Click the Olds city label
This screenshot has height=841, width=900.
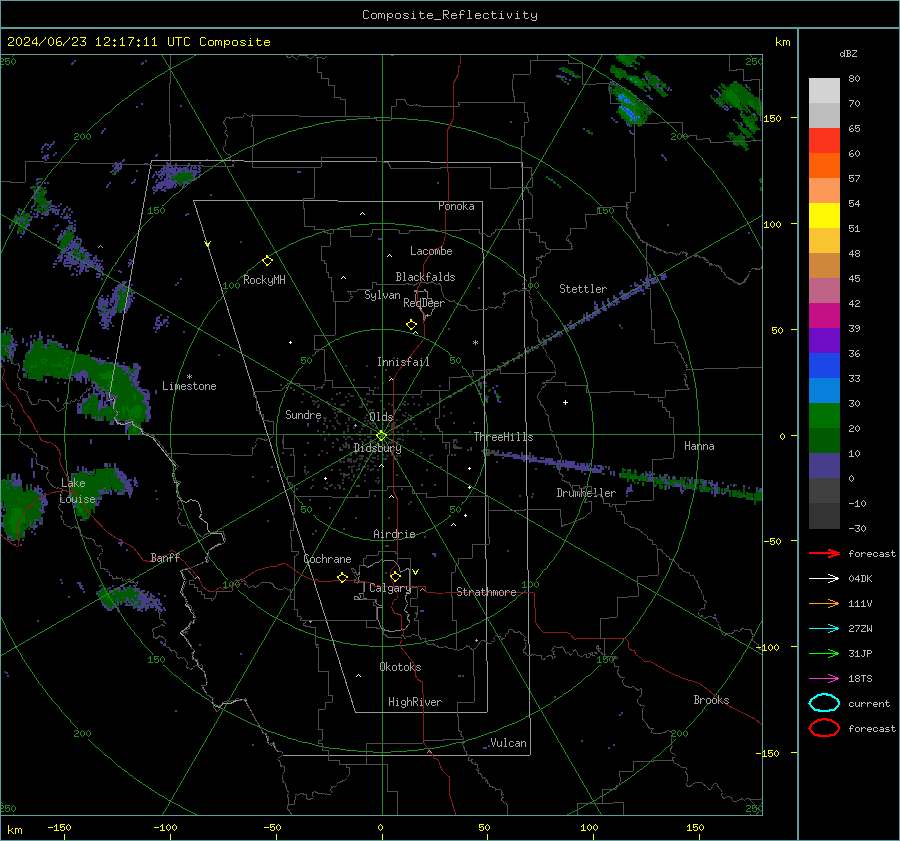pyautogui.click(x=381, y=417)
